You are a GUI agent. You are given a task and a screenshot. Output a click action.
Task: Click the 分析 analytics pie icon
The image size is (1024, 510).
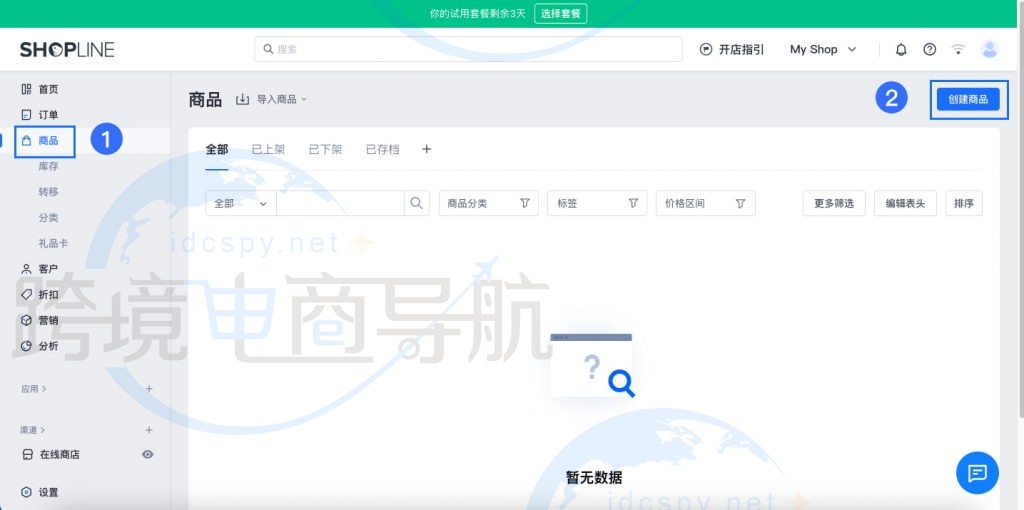pyautogui.click(x=26, y=345)
